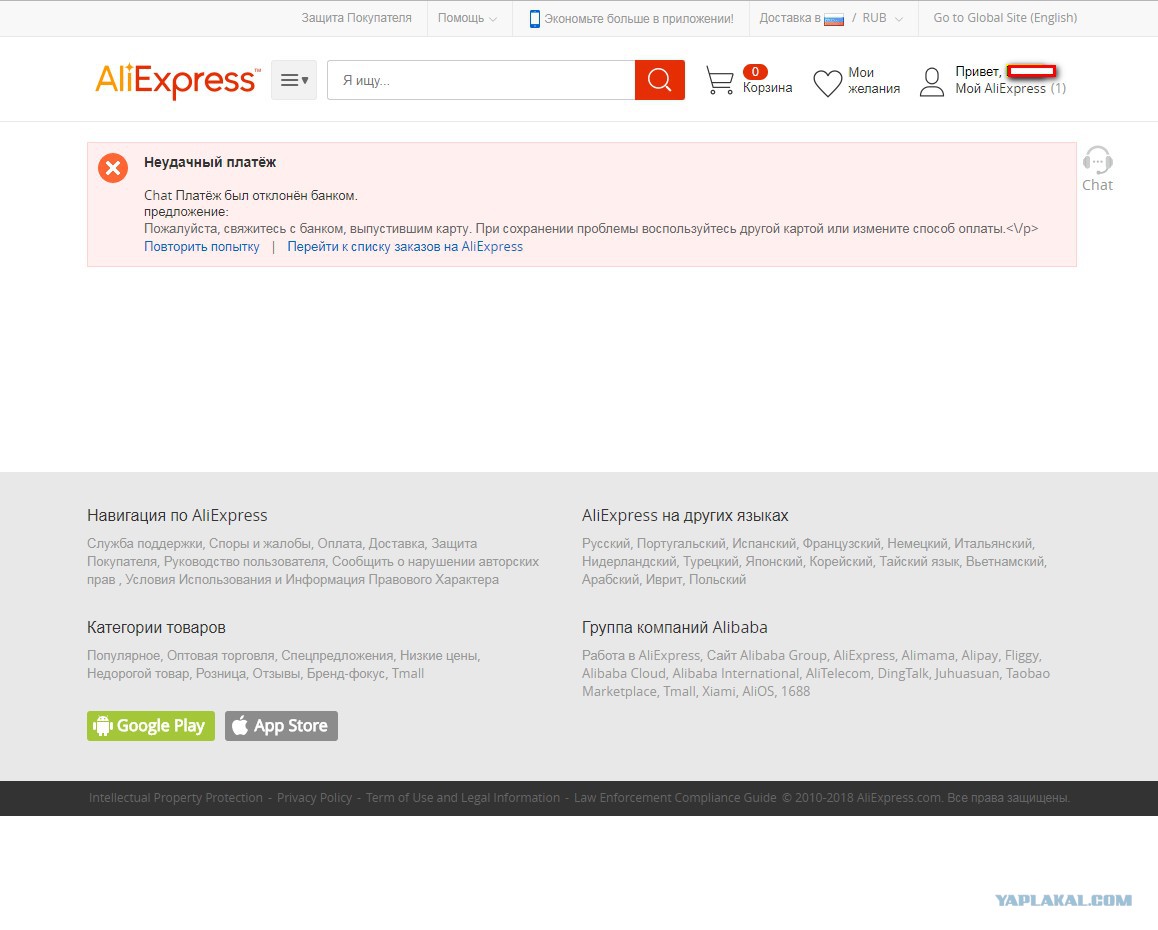Click 'Спецпредложения' category link

(x=338, y=656)
